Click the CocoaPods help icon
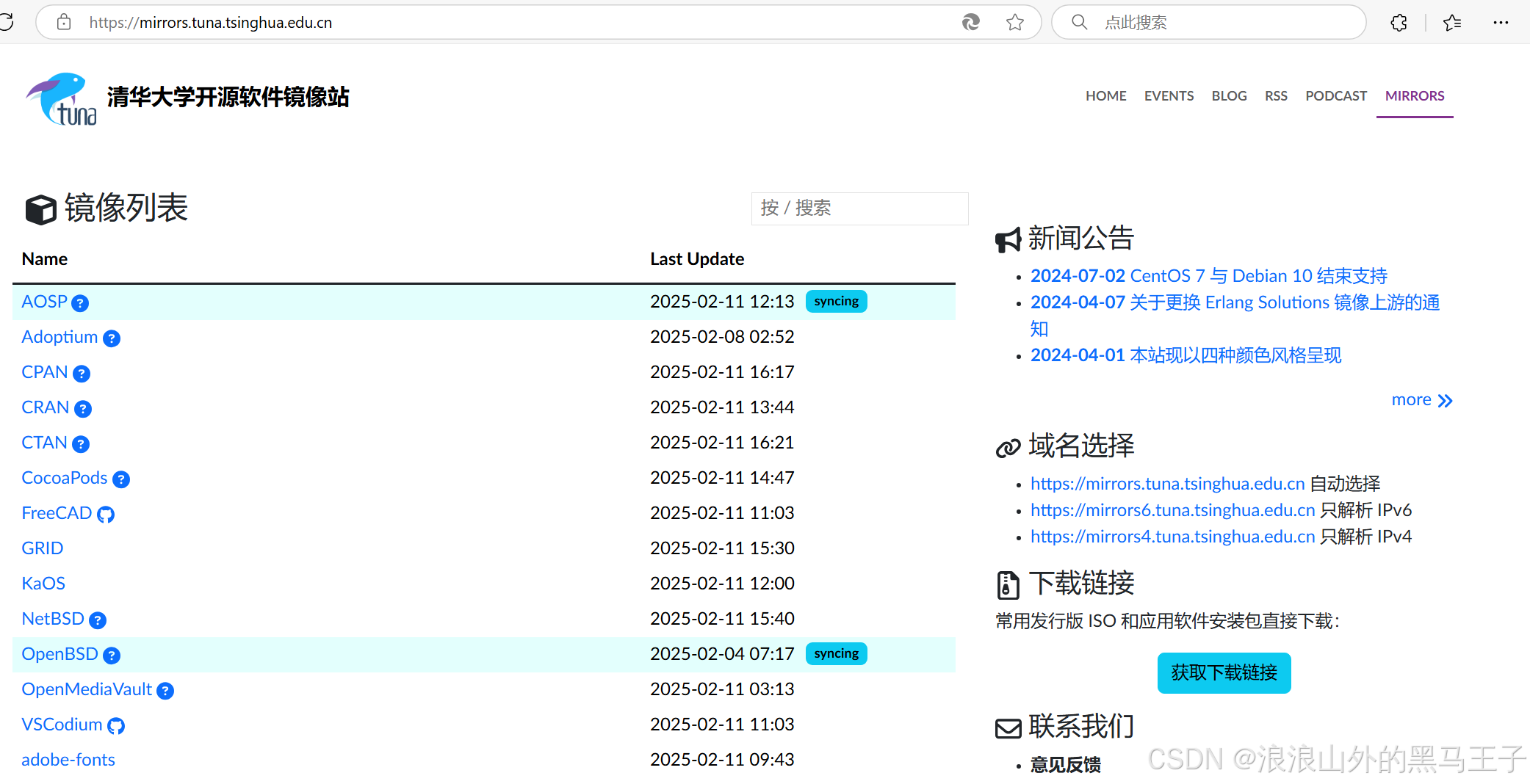The image size is (1530, 784). pos(121,479)
